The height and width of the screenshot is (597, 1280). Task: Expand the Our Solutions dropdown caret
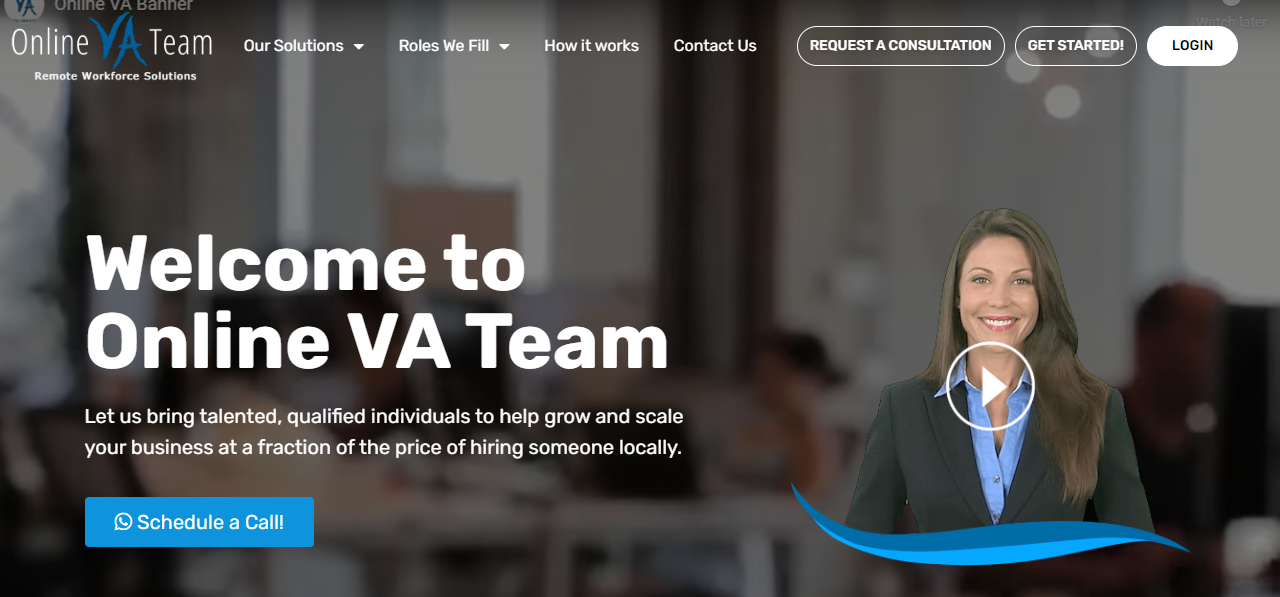pos(358,46)
